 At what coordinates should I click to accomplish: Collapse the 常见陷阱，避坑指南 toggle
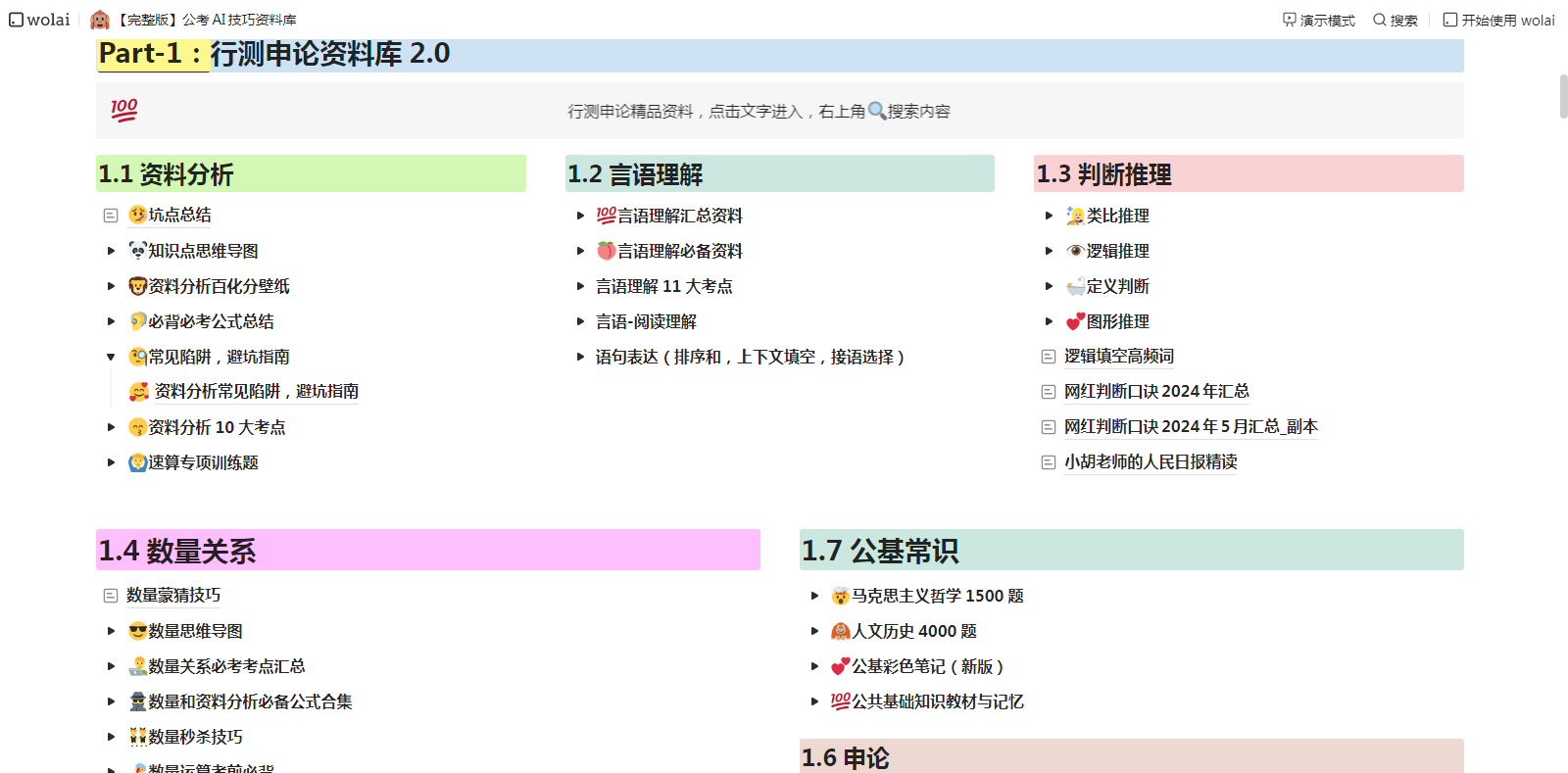coord(111,357)
